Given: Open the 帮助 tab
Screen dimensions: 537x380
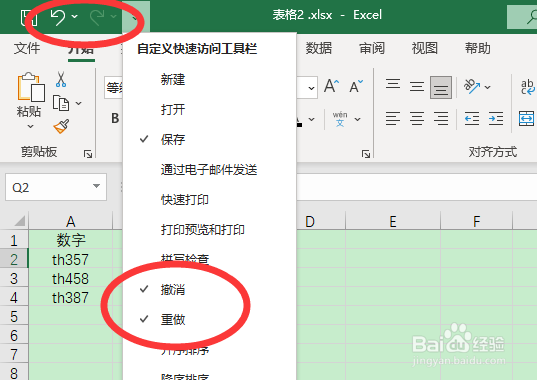Looking at the screenshot, I should pos(478,48).
